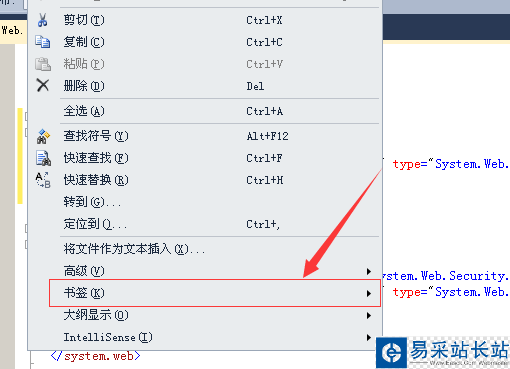
Task: Click the scissors Cut icon
Action: (42, 20)
